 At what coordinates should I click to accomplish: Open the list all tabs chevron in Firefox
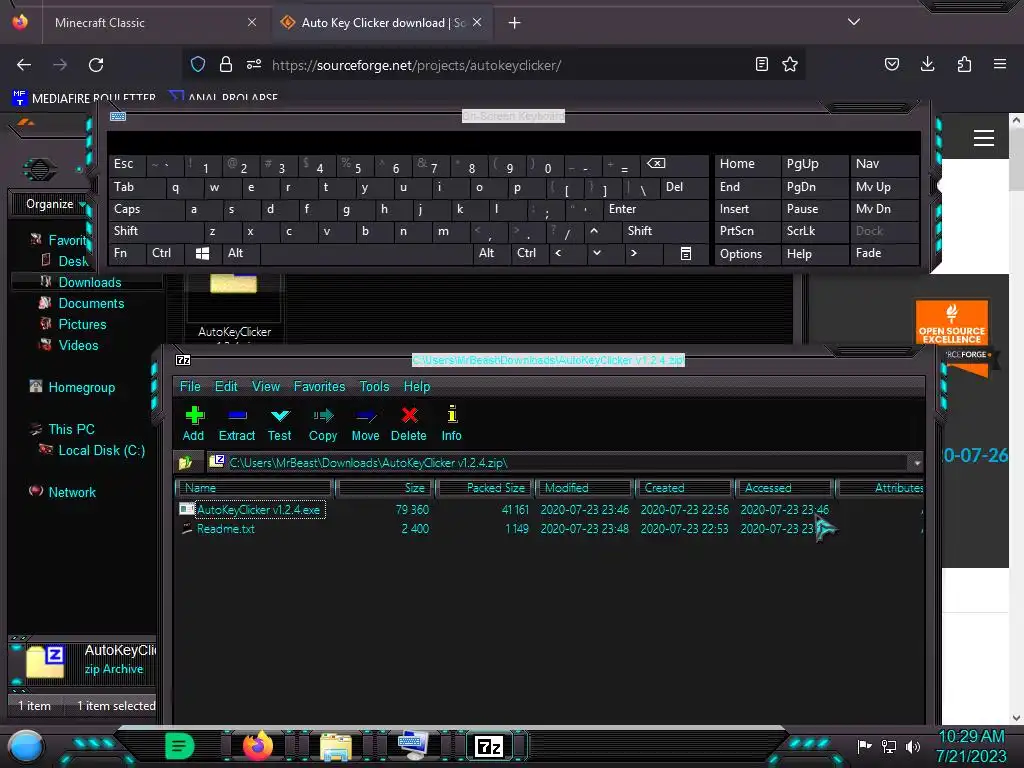(854, 22)
